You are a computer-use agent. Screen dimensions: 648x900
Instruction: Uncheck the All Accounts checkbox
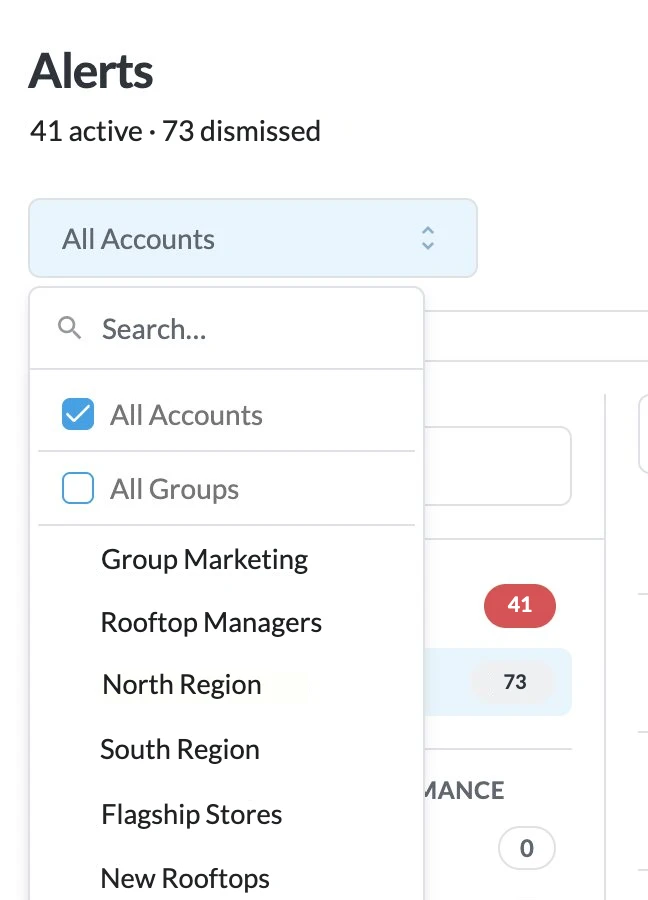[x=78, y=414]
